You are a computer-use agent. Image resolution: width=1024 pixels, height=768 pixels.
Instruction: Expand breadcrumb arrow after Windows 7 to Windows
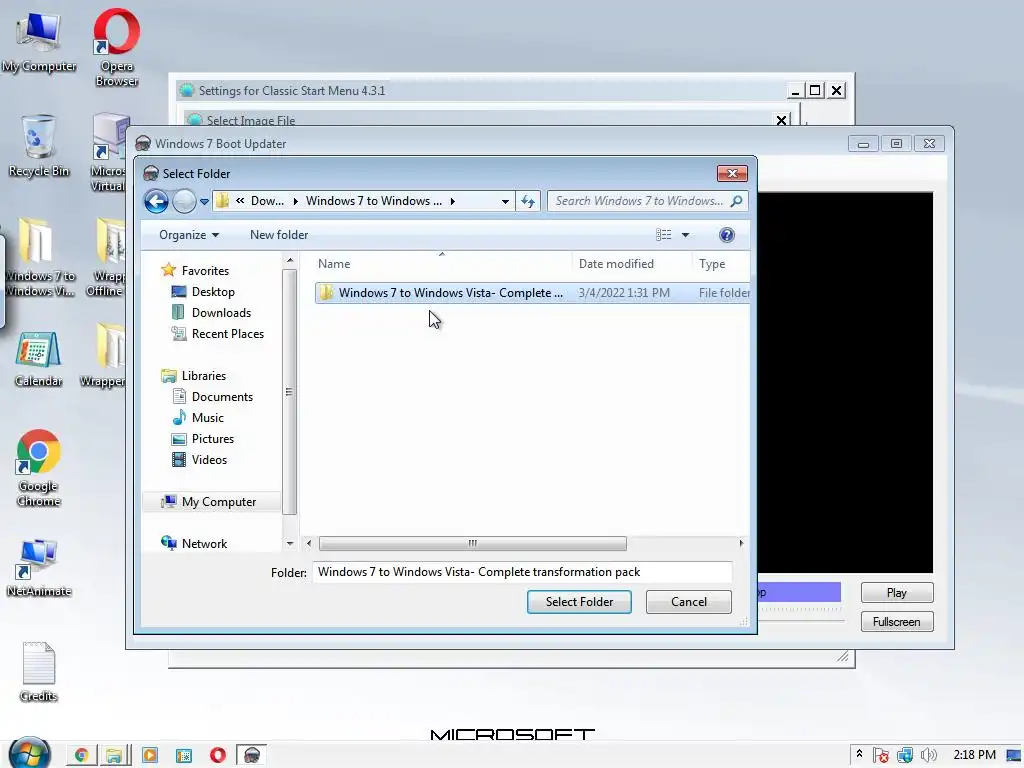point(453,201)
